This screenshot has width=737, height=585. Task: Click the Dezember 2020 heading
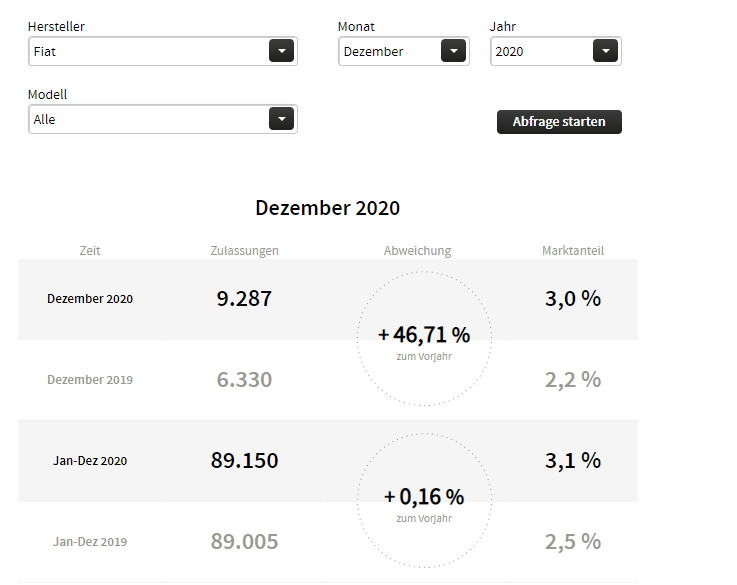[327, 208]
